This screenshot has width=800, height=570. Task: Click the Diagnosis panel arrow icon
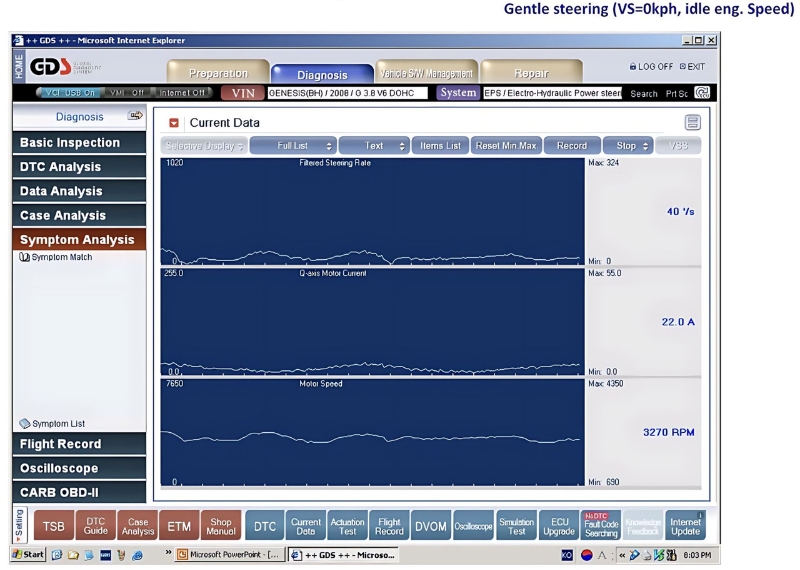click(x=135, y=117)
